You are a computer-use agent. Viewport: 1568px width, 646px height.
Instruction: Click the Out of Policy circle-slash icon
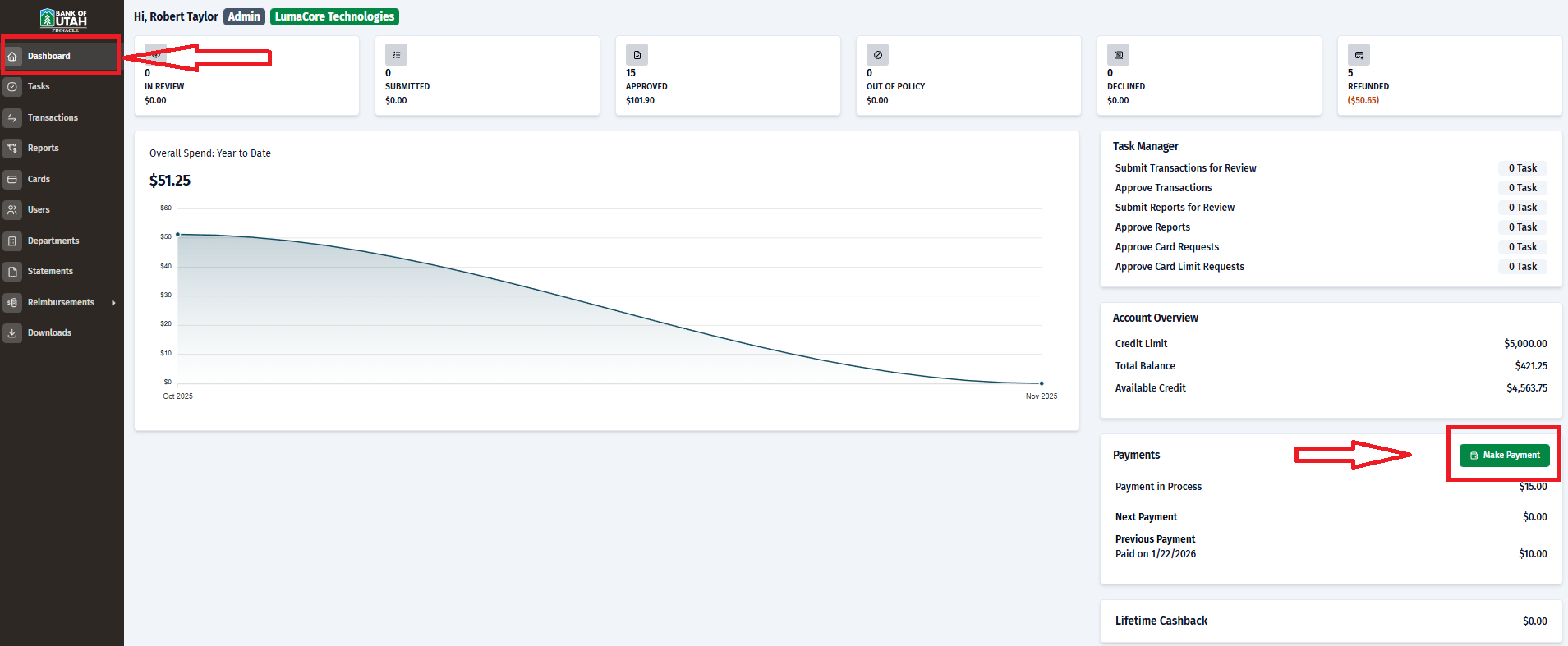877,55
